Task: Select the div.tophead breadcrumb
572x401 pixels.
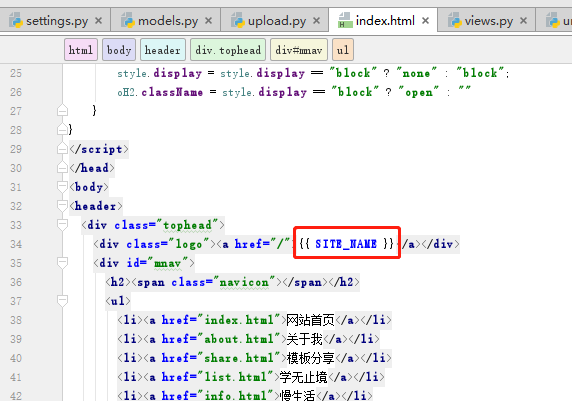Action: (x=228, y=50)
